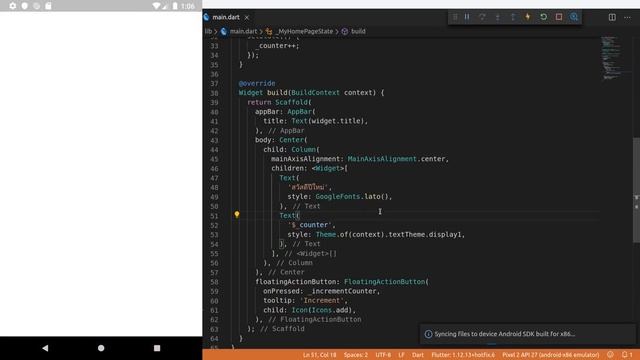Click the debug Step Over icon
This screenshot has height=360, width=640.
tap(482, 17)
